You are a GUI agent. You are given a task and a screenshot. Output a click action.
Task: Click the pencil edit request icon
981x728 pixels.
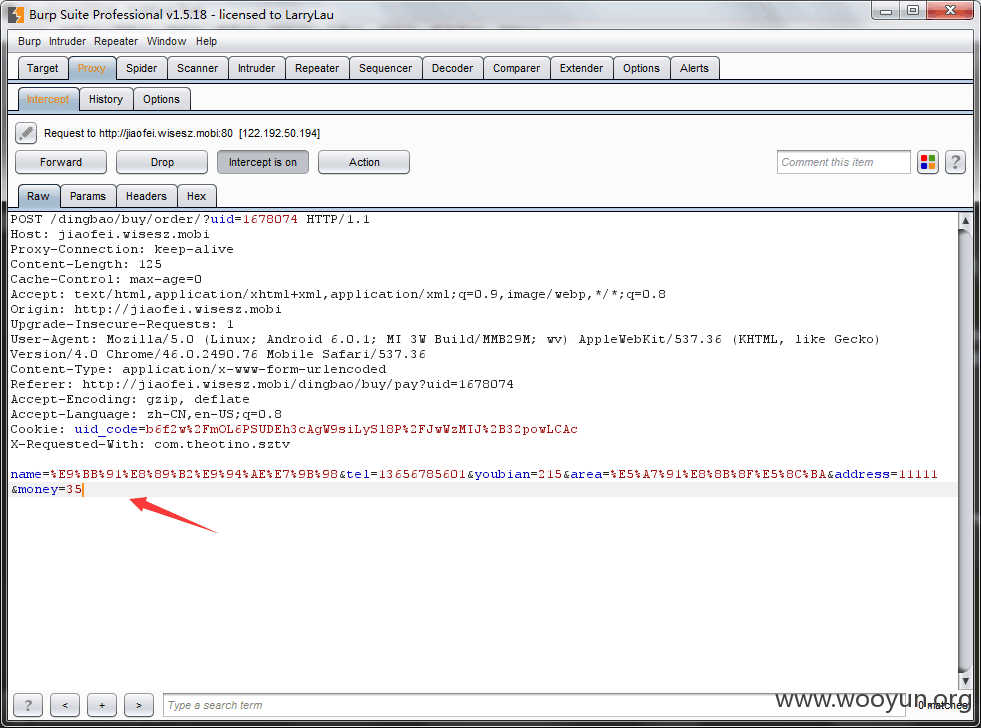click(x=26, y=133)
